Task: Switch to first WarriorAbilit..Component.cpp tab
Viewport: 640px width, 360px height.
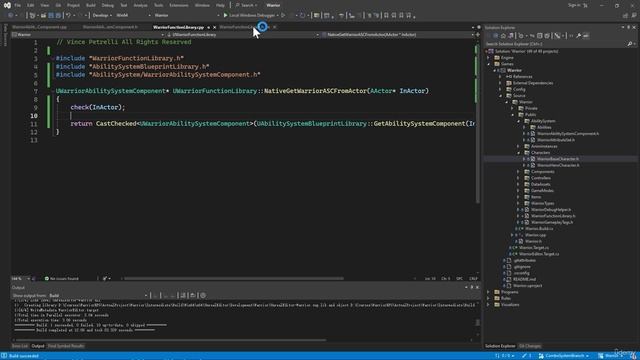Action: click(39, 27)
